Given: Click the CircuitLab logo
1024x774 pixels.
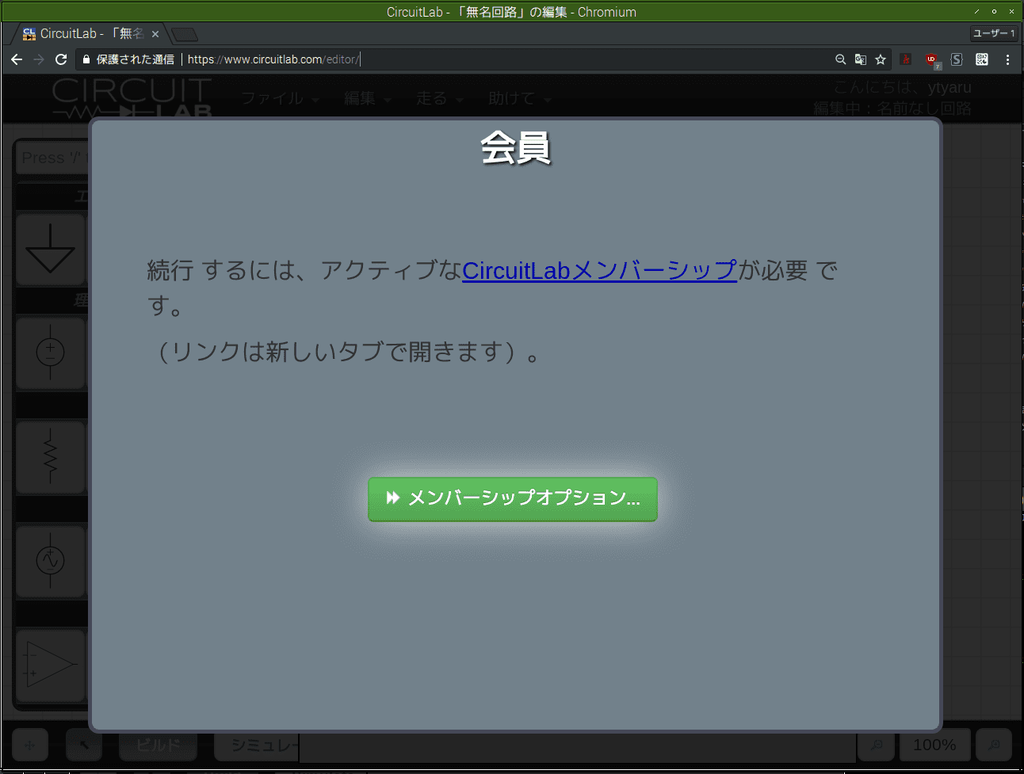Looking at the screenshot, I should pos(133,98).
